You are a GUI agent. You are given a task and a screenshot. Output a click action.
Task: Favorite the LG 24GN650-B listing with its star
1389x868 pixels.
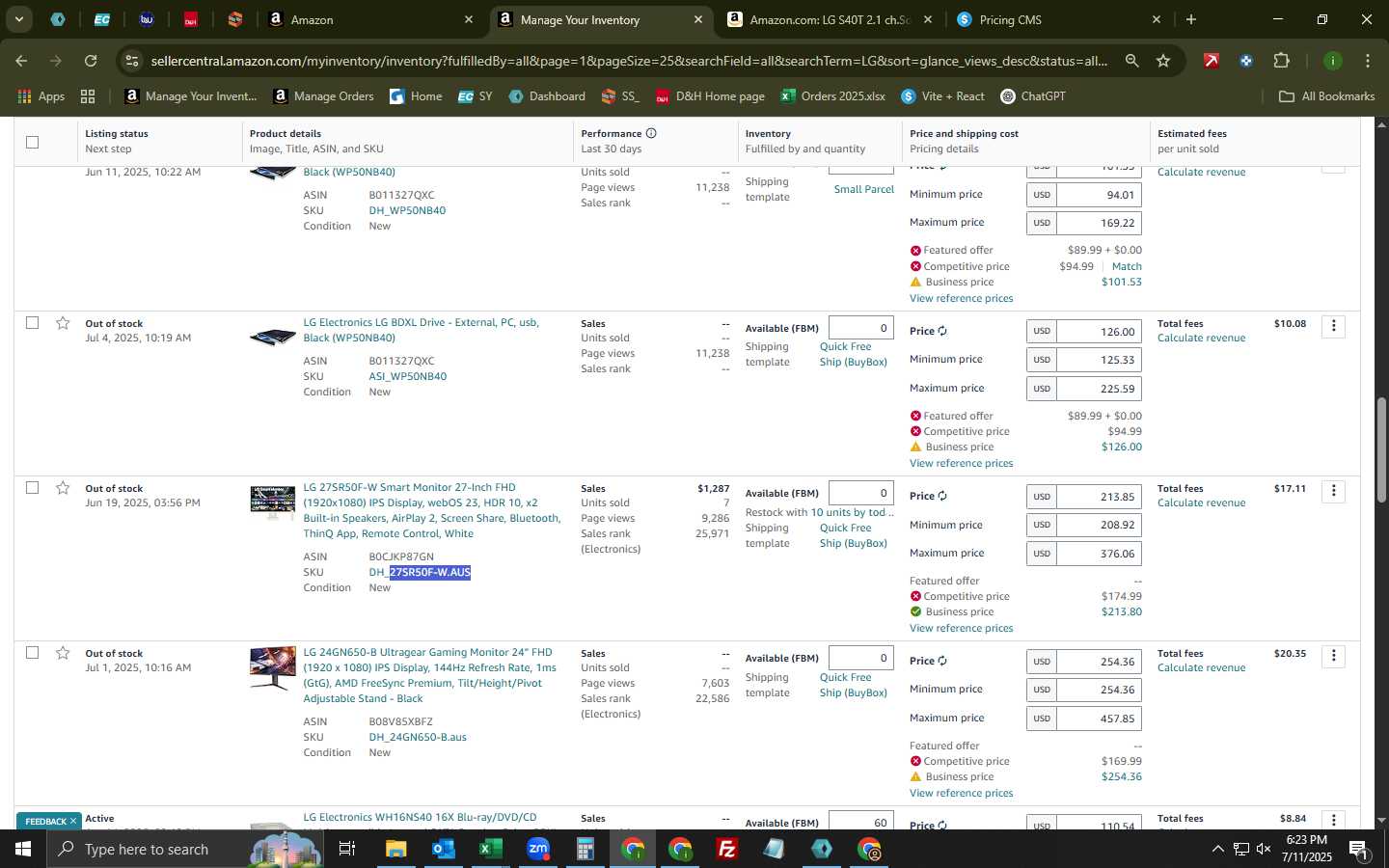(x=63, y=653)
